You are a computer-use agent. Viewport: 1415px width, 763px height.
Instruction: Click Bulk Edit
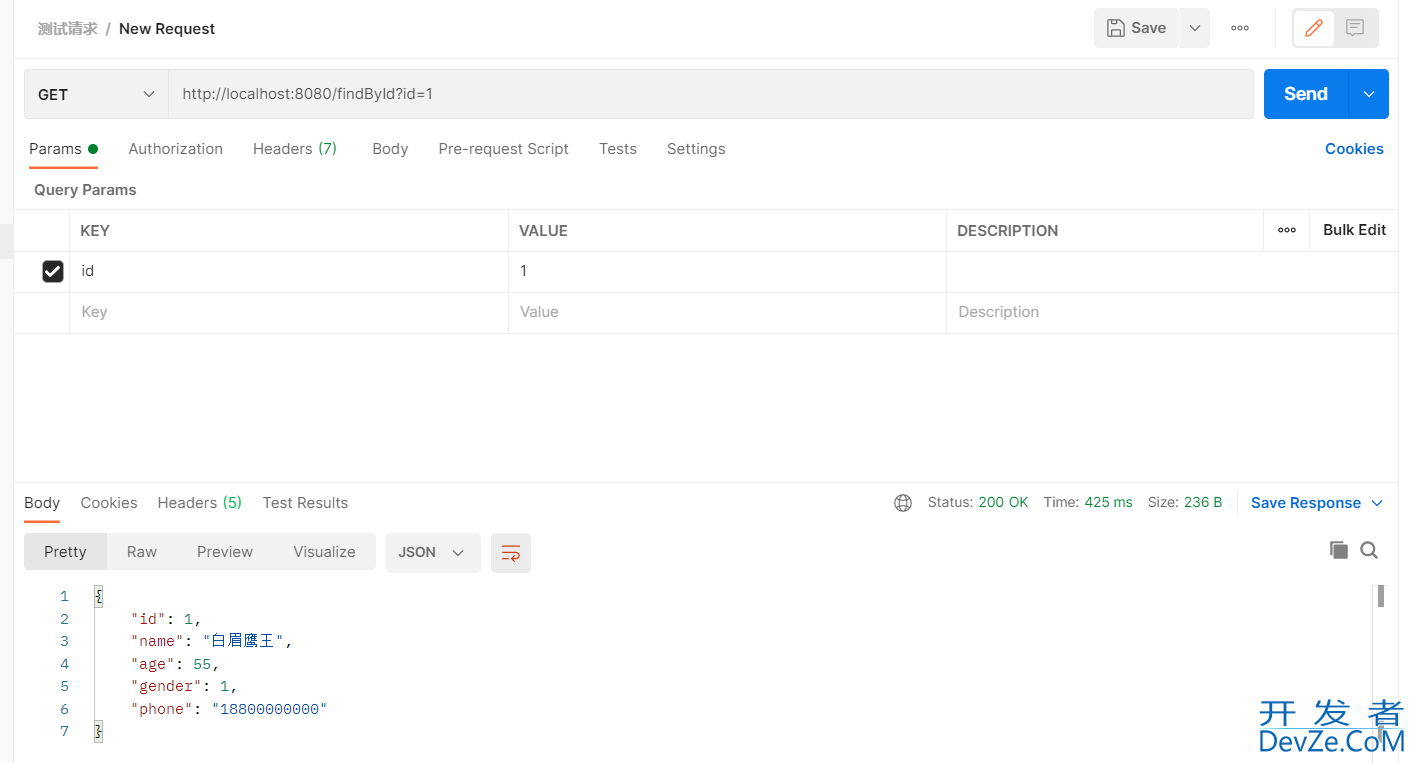[x=1354, y=230]
